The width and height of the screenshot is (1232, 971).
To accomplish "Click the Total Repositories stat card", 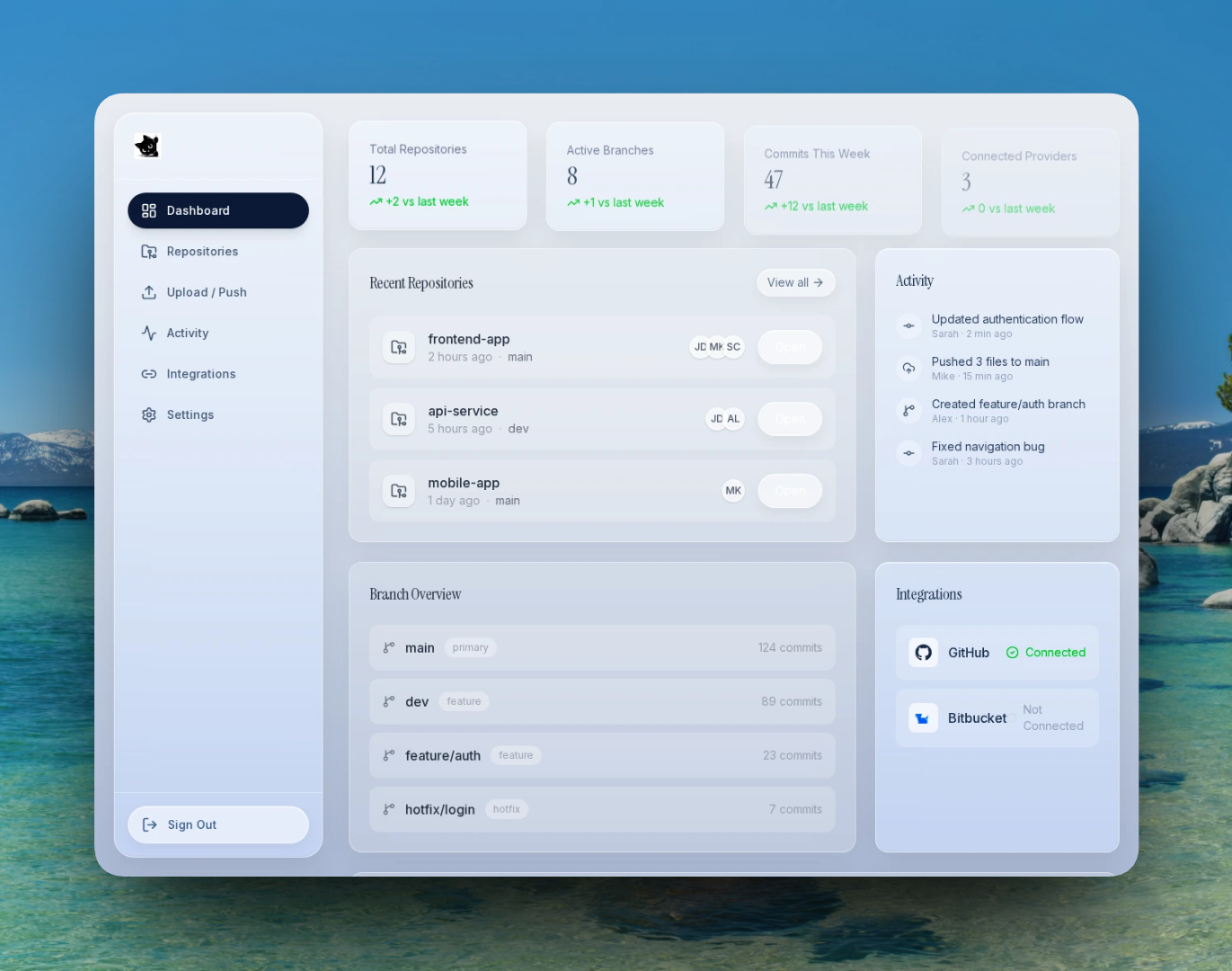I will pyautogui.click(x=438, y=175).
